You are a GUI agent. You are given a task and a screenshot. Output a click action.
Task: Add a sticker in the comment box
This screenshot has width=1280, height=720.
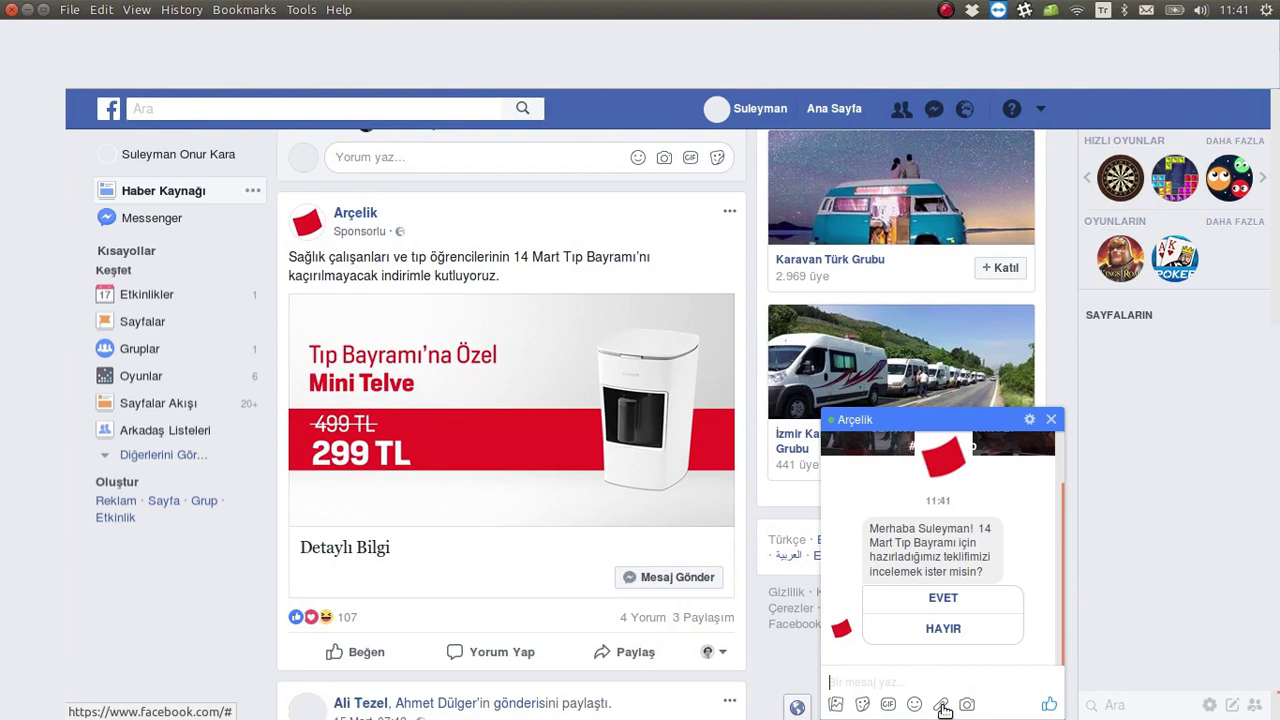tap(717, 158)
